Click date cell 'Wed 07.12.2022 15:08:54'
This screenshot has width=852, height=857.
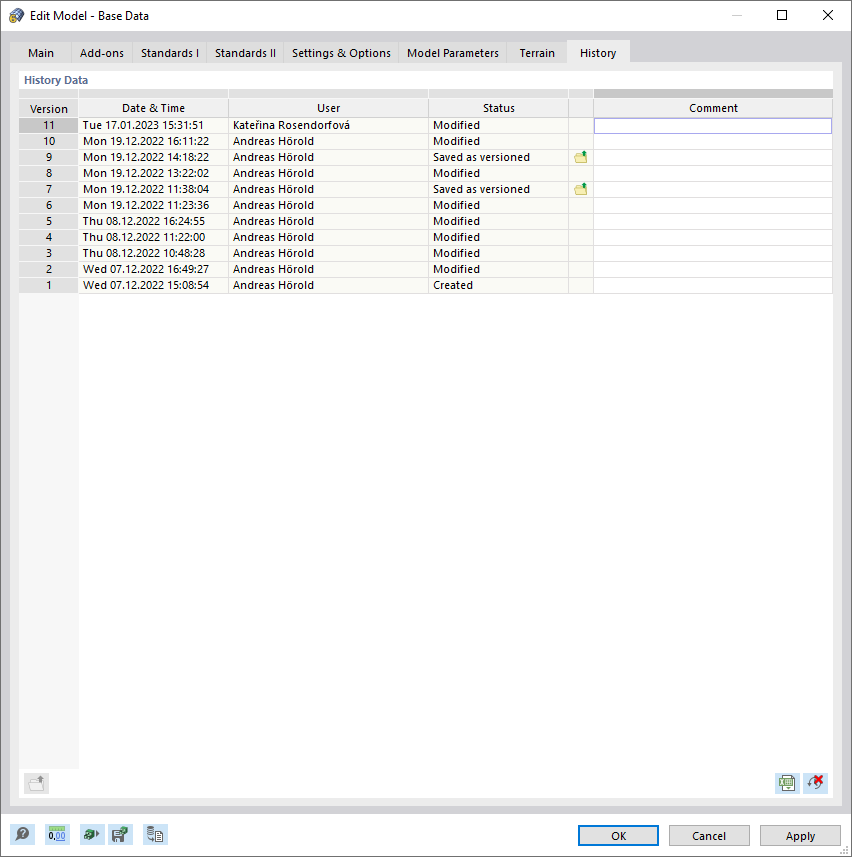(154, 285)
